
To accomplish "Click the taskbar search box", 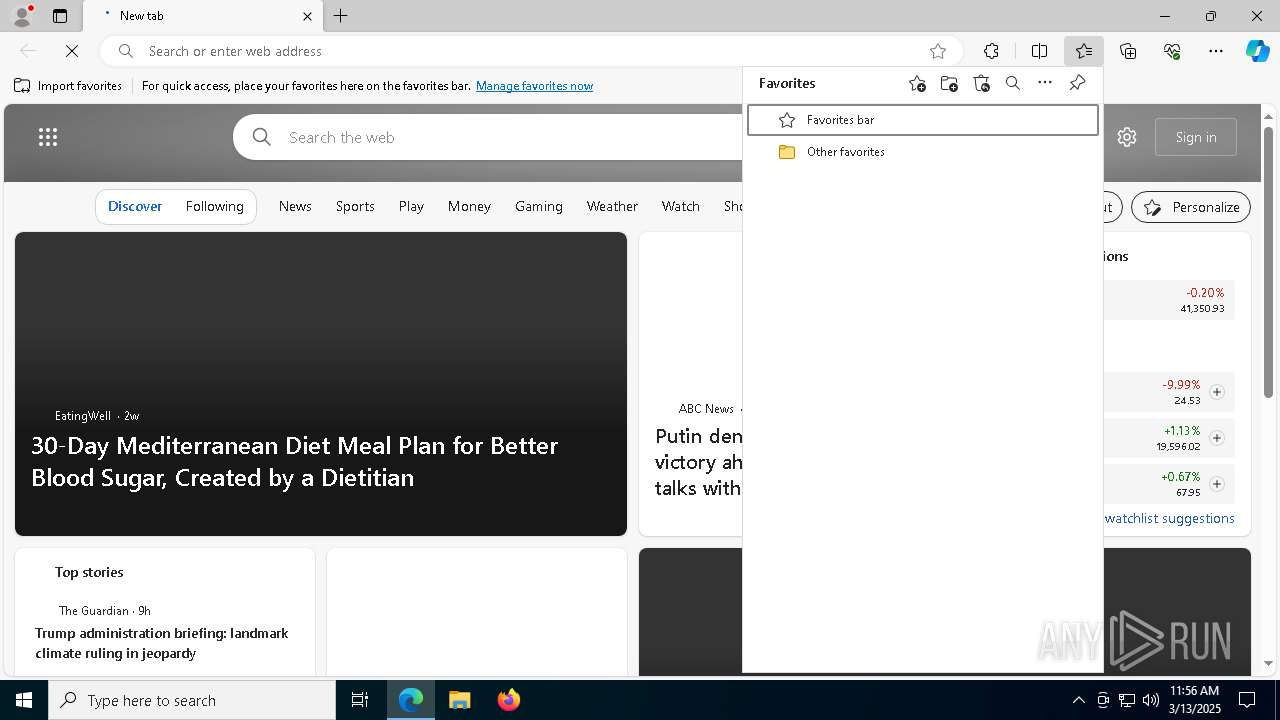I will (192, 700).
